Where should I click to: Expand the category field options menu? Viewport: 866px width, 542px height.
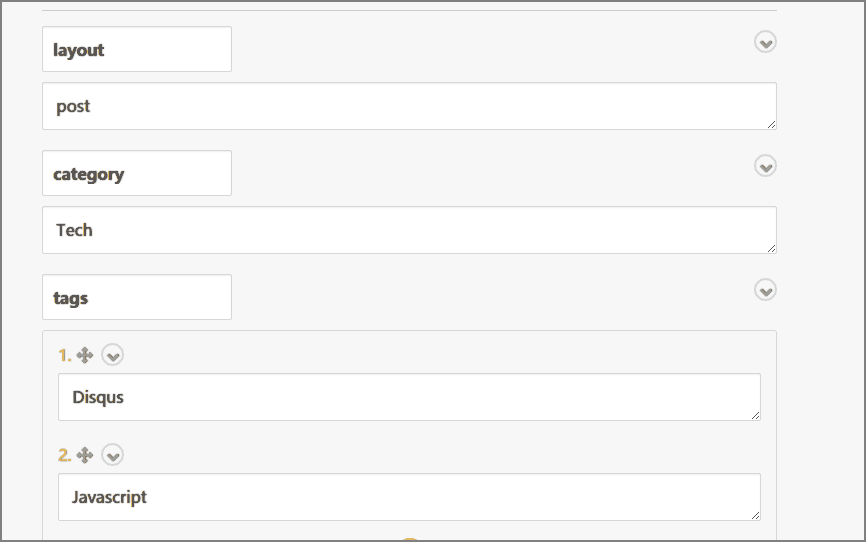pos(765,166)
